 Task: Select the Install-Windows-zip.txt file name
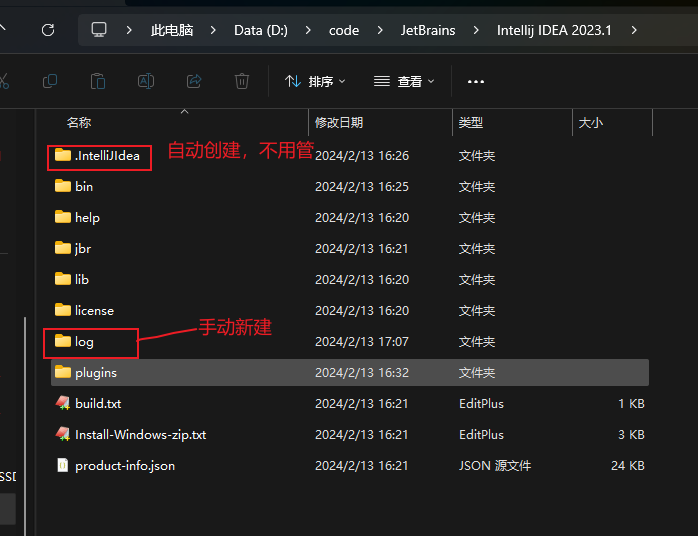click(x=141, y=434)
